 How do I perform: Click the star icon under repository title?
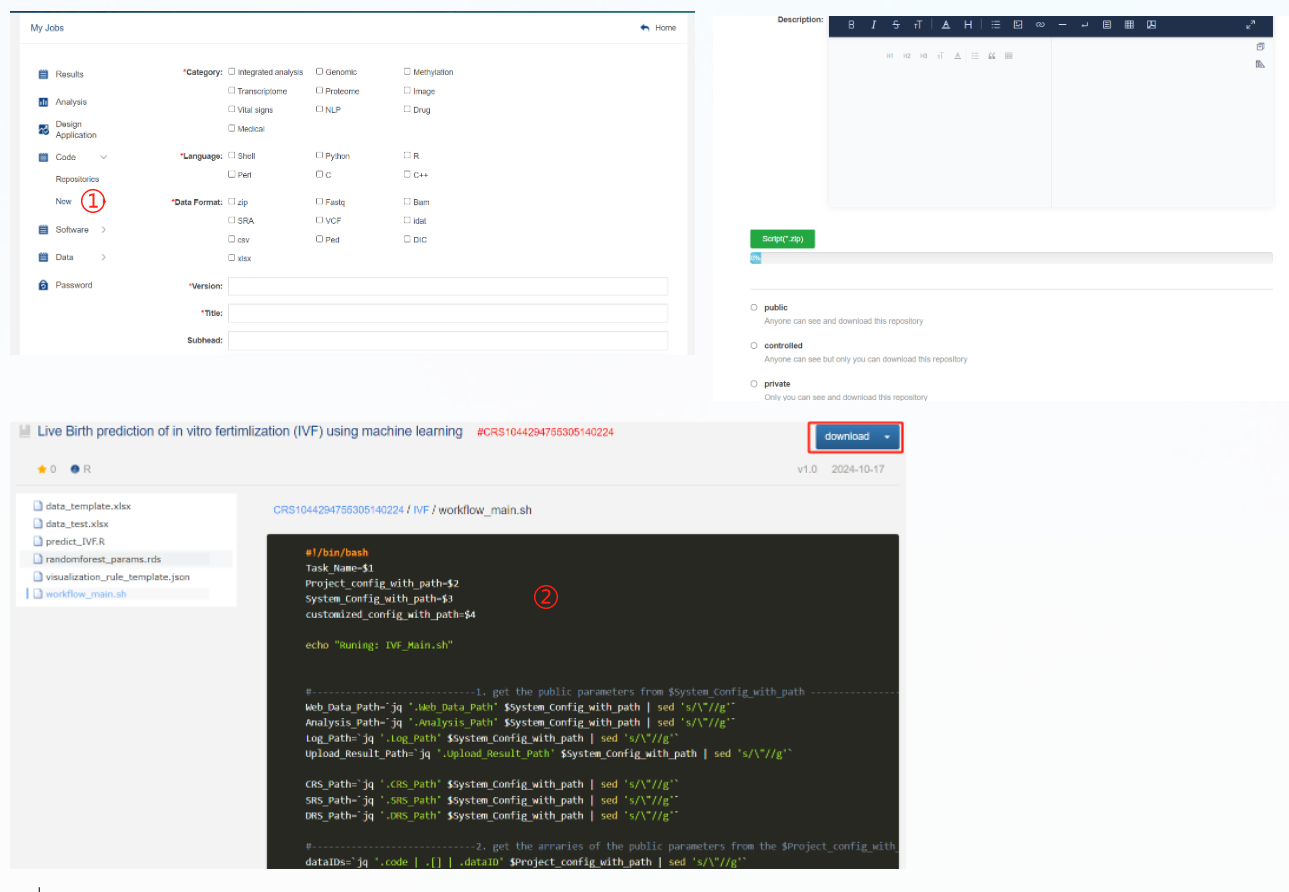42,469
